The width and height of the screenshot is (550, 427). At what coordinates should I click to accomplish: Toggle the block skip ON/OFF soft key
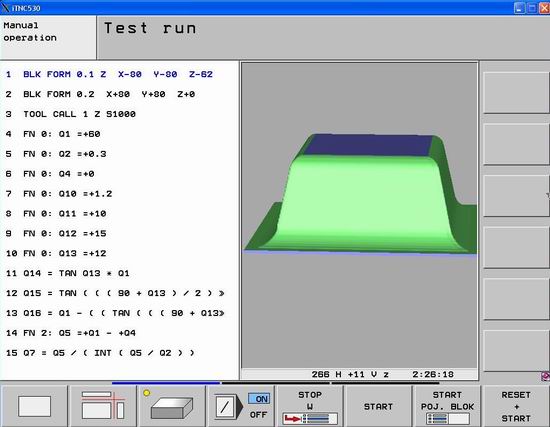(241, 406)
